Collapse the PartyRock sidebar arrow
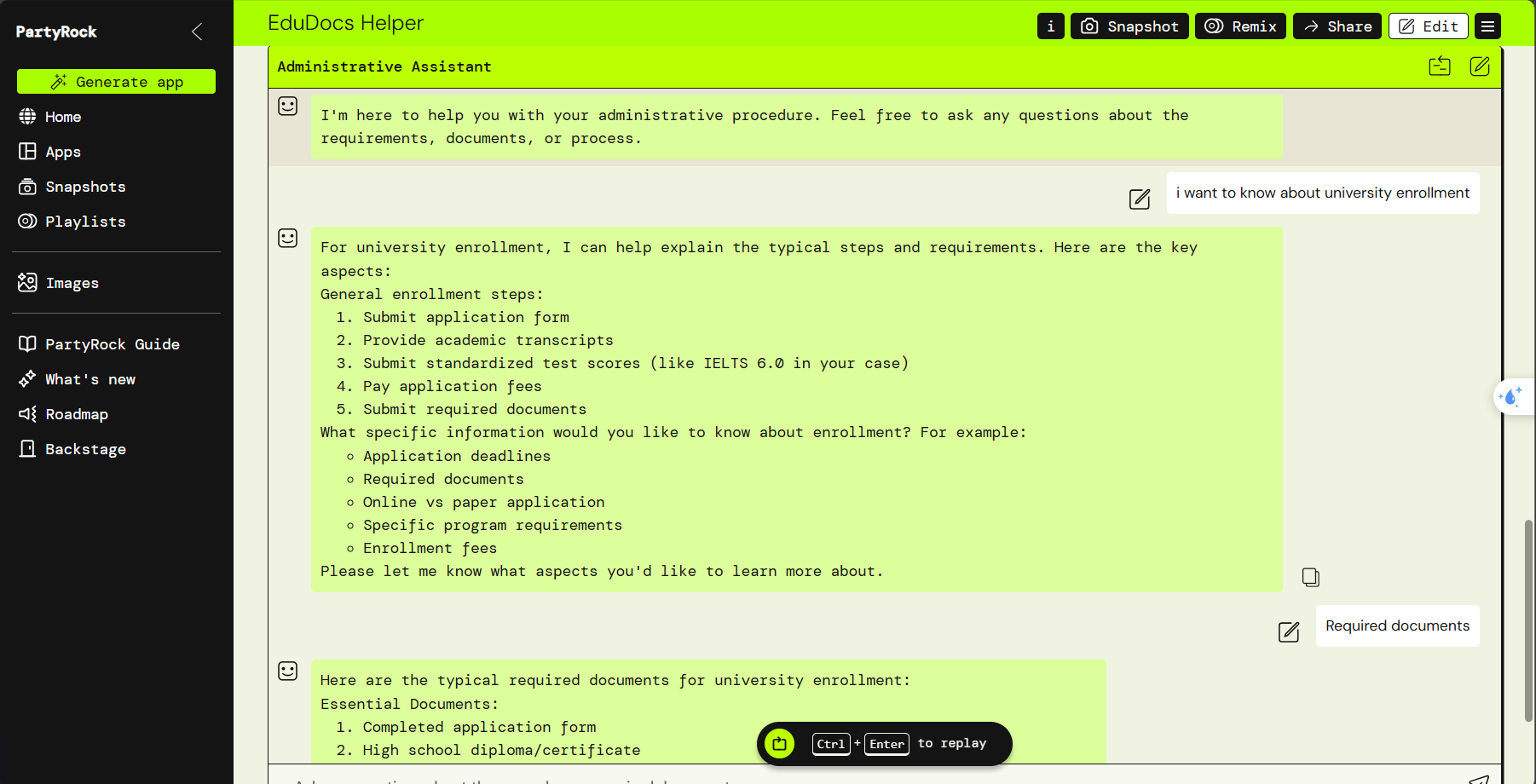Viewport: 1536px width, 784px height. (x=197, y=32)
